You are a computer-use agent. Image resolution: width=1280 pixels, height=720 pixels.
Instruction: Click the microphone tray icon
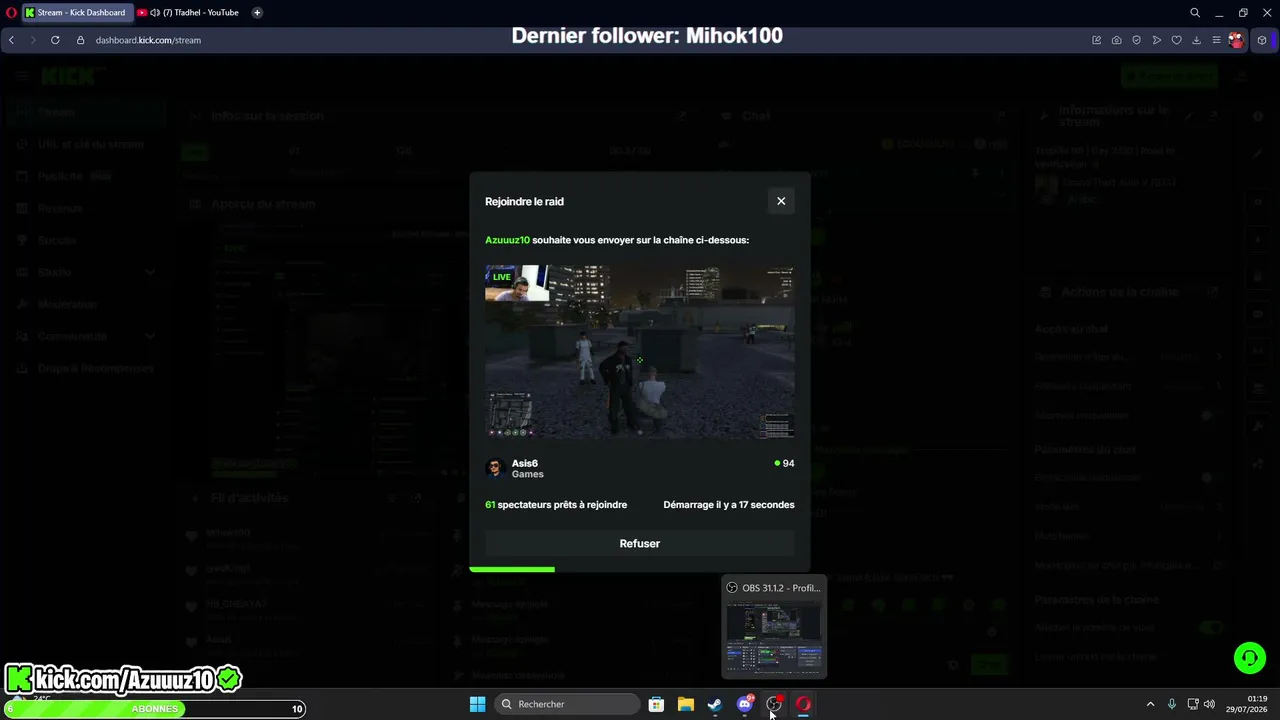tap(1171, 704)
